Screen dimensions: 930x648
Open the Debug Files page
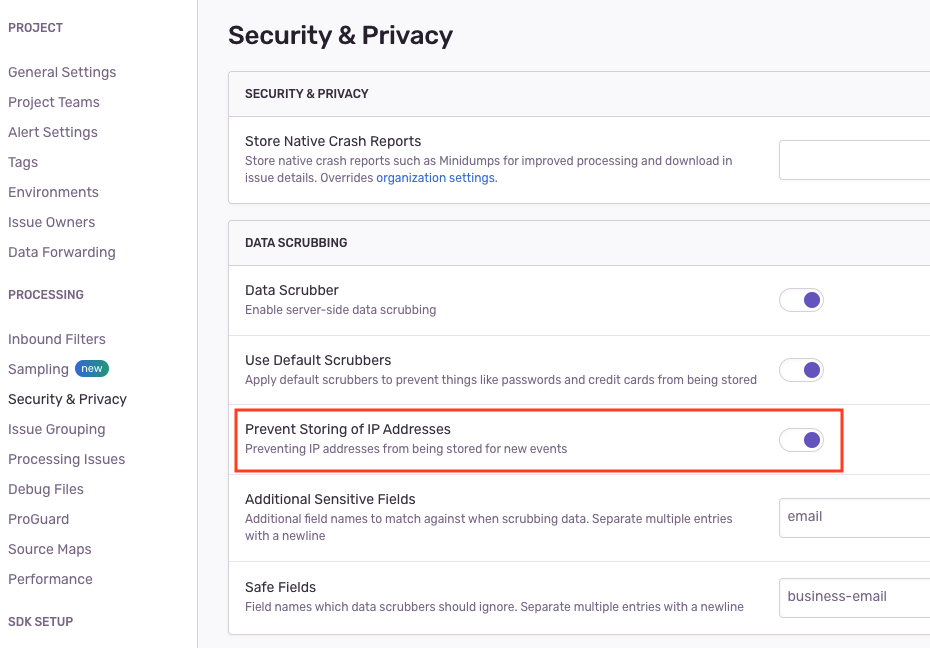(46, 489)
